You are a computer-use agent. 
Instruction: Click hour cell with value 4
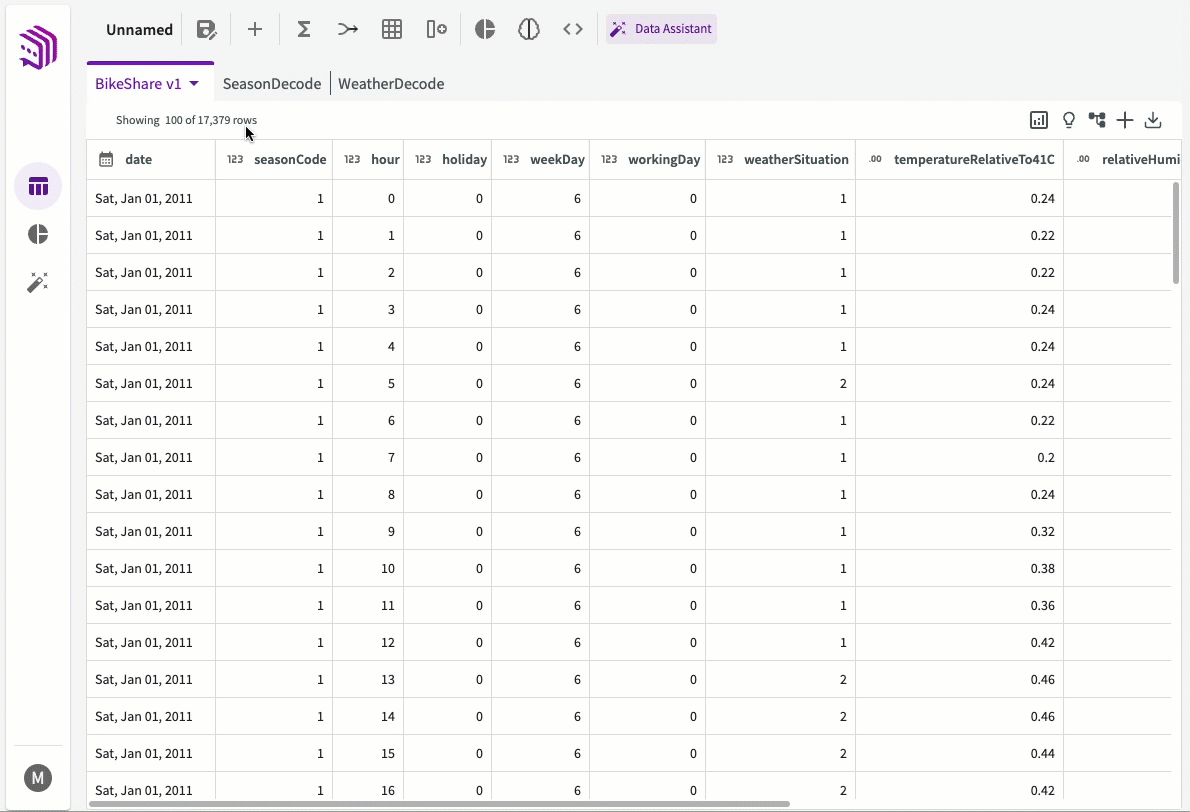[x=368, y=346]
